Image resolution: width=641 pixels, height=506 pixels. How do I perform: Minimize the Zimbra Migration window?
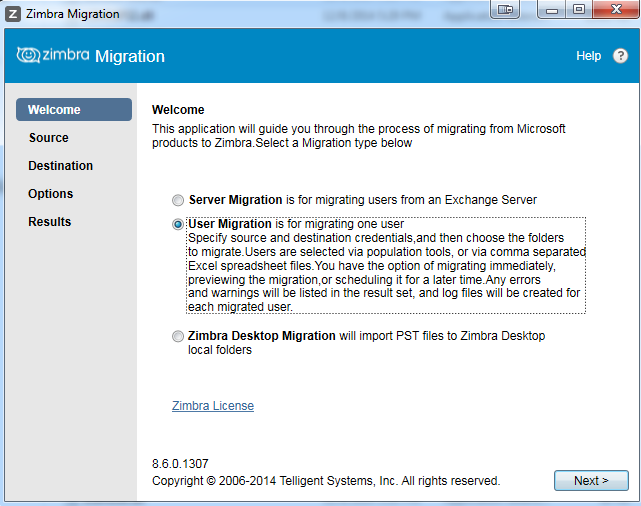point(550,10)
